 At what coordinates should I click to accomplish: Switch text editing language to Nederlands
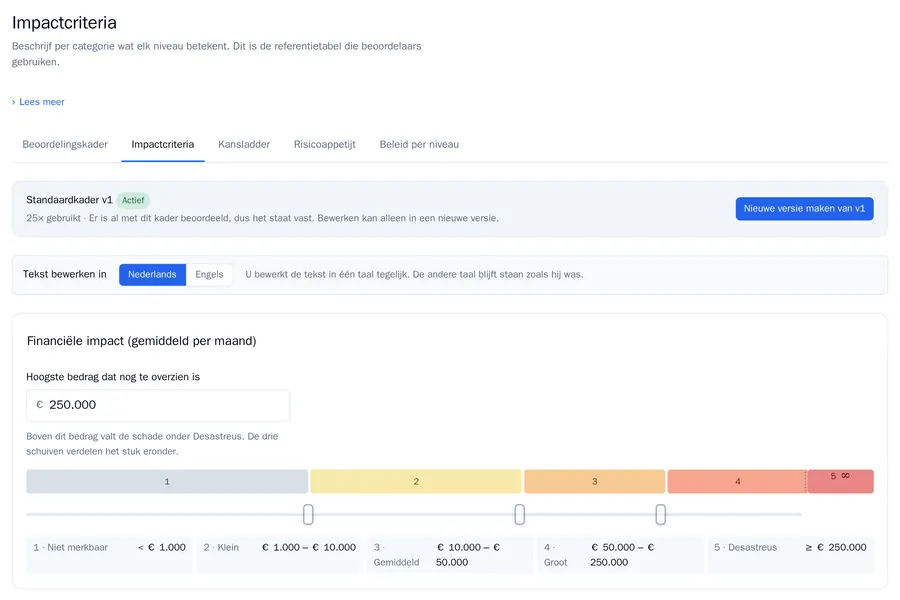click(152, 274)
